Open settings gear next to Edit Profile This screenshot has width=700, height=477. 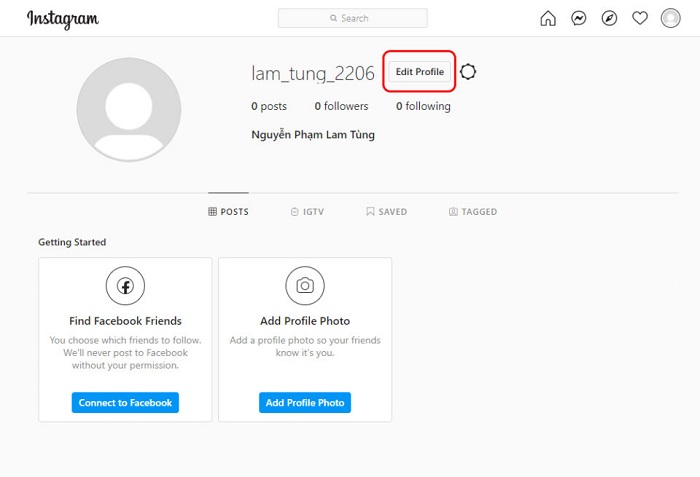tap(468, 72)
